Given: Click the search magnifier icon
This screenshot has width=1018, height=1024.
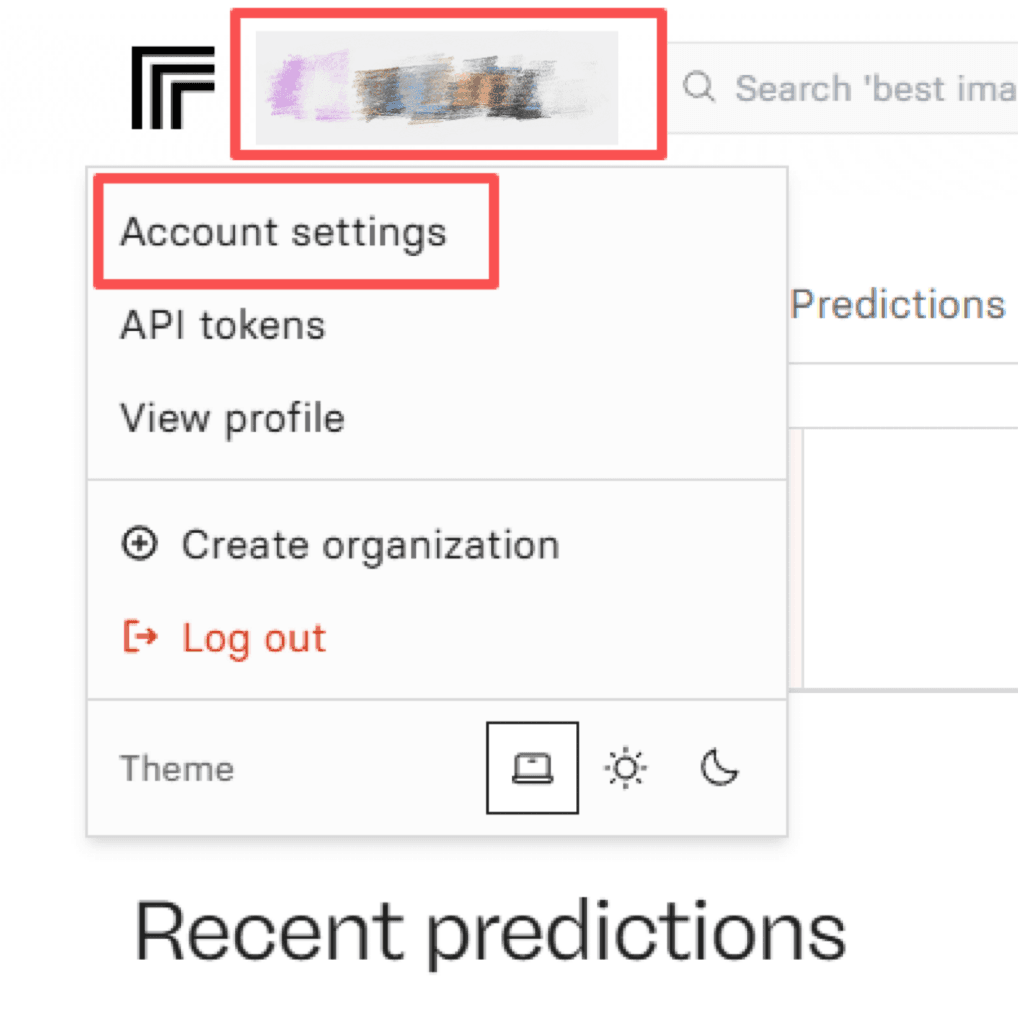Looking at the screenshot, I should [699, 88].
